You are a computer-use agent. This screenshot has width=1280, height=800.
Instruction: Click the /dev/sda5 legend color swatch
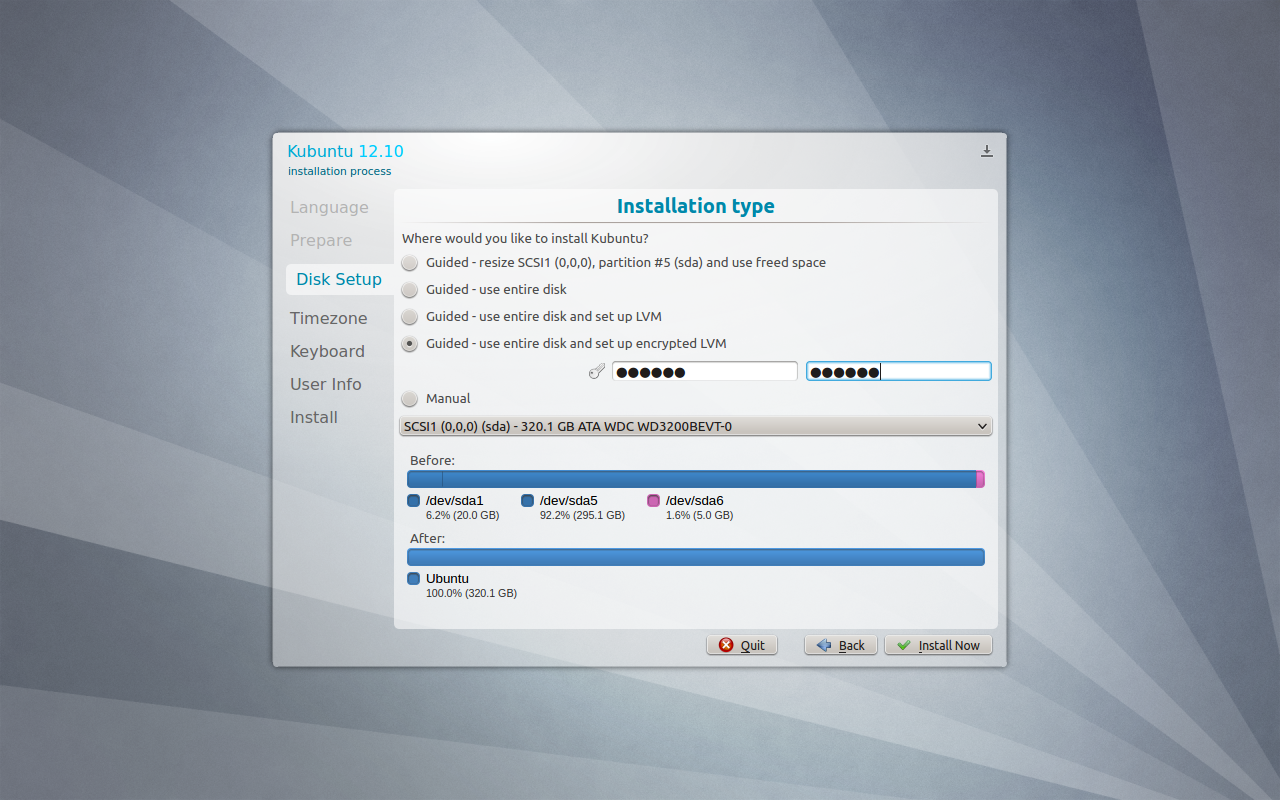click(x=528, y=501)
